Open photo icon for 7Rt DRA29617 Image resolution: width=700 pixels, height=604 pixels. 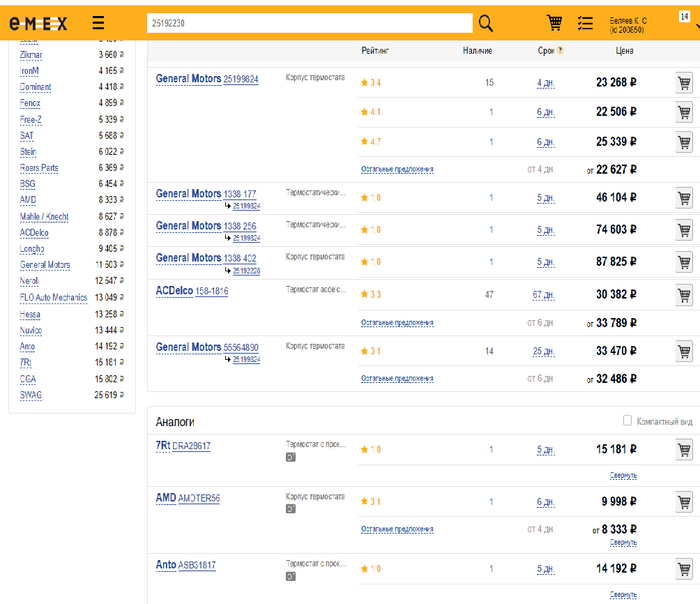coord(291,457)
